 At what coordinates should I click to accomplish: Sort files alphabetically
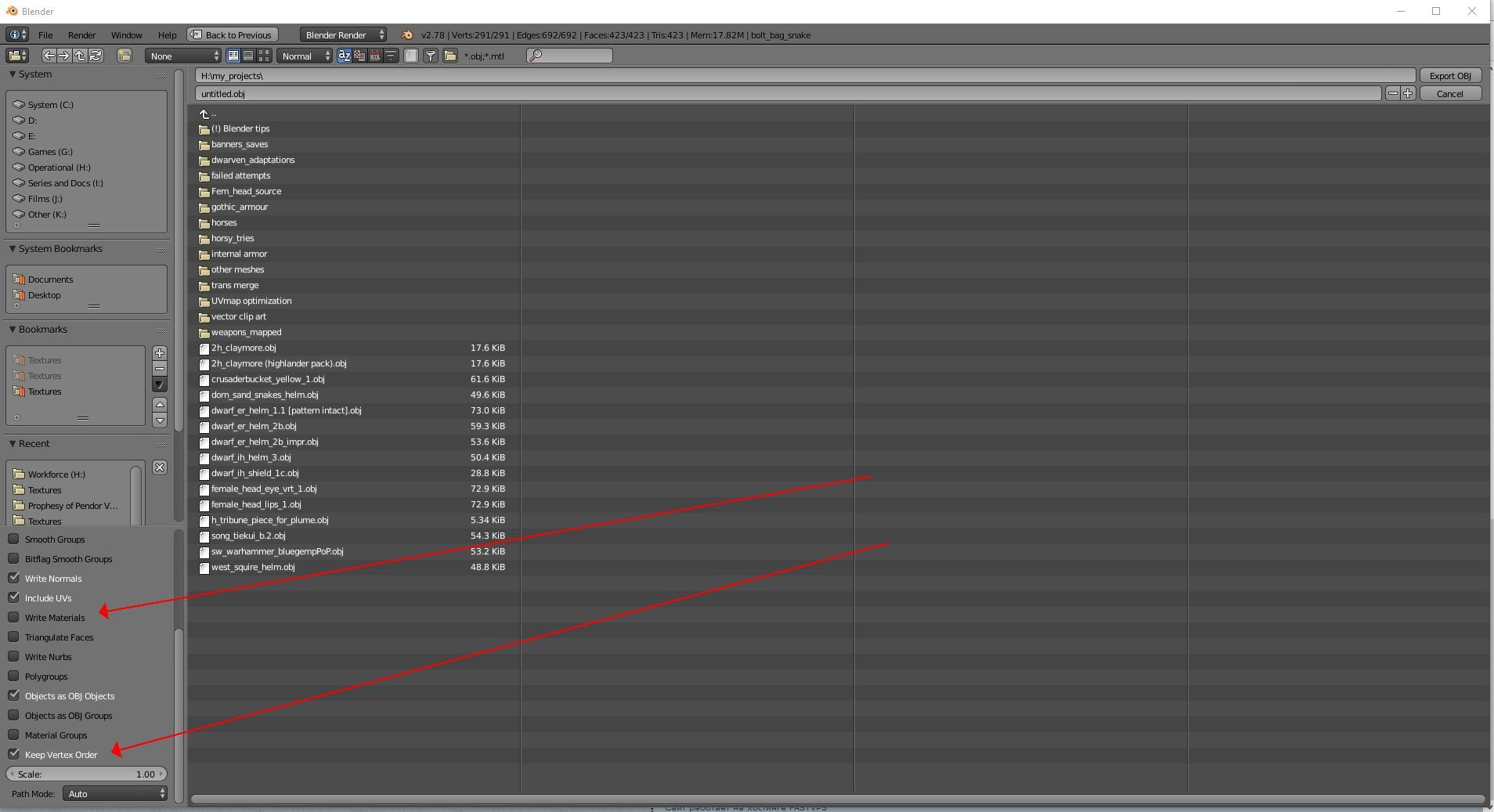tap(345, 56)
